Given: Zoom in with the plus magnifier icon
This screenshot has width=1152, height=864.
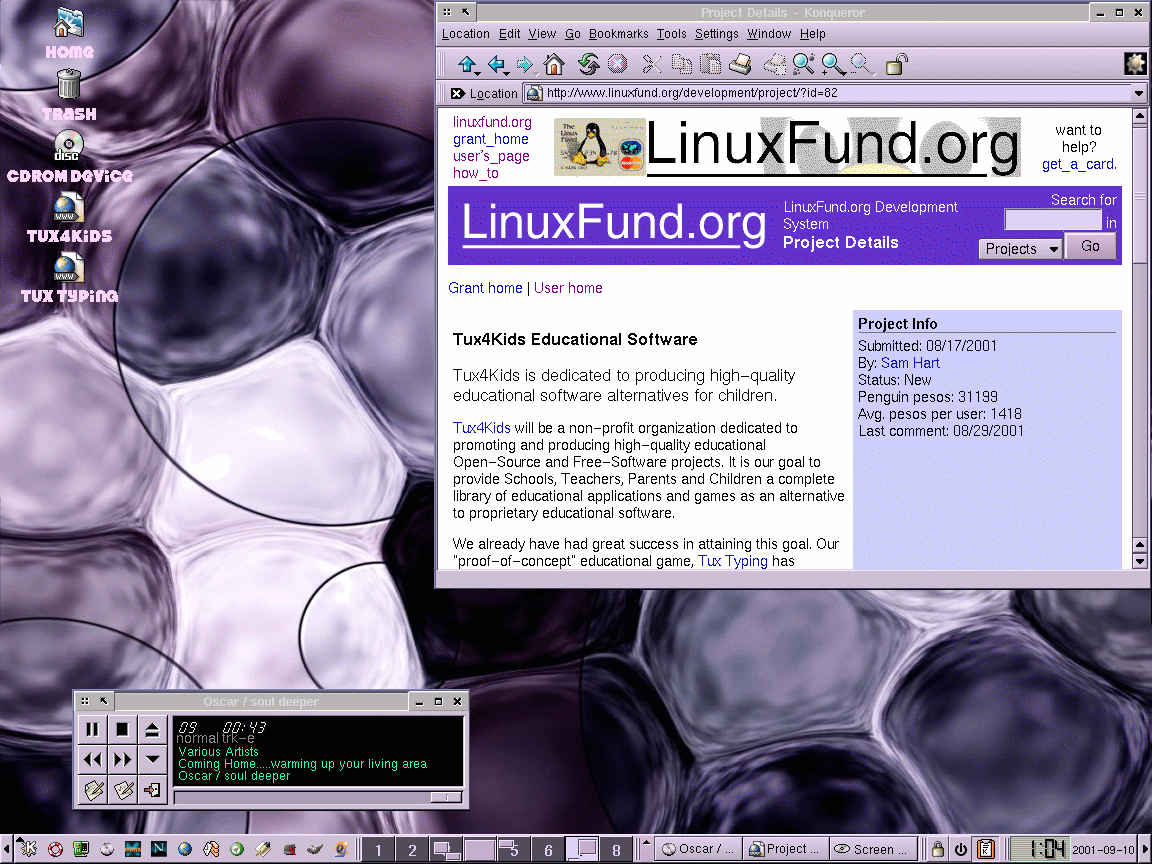Looking at the screenshot, I should pos(832,65).
